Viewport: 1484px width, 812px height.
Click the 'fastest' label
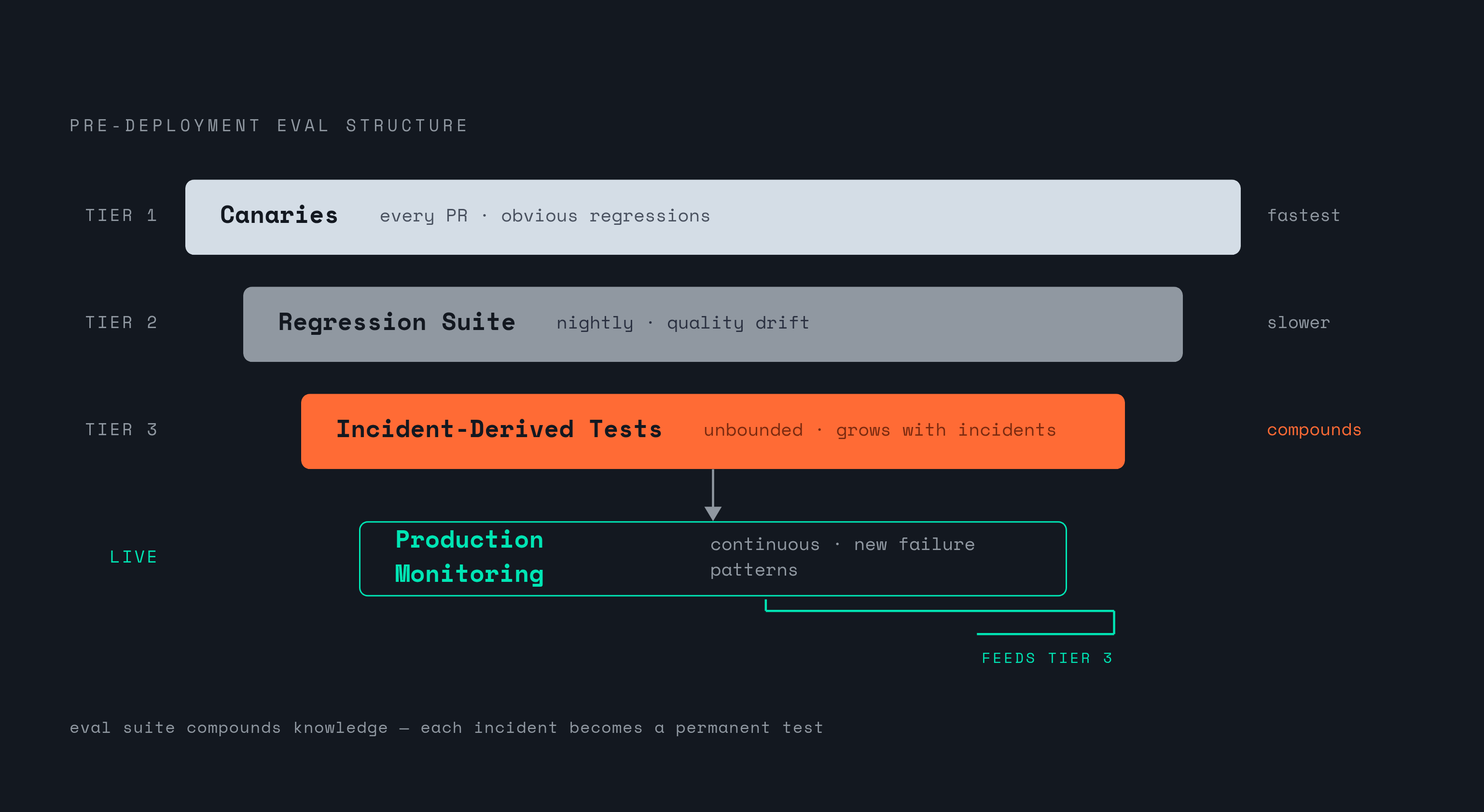1303,215
